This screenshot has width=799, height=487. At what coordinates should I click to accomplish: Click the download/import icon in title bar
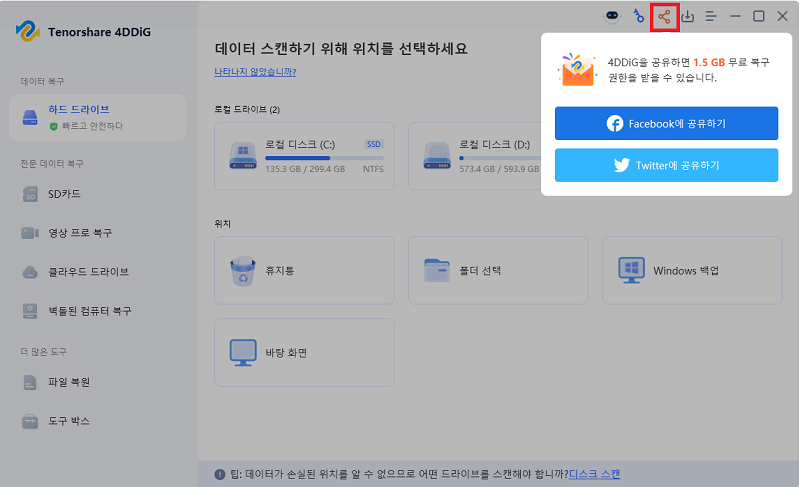[x=687, y=16]
